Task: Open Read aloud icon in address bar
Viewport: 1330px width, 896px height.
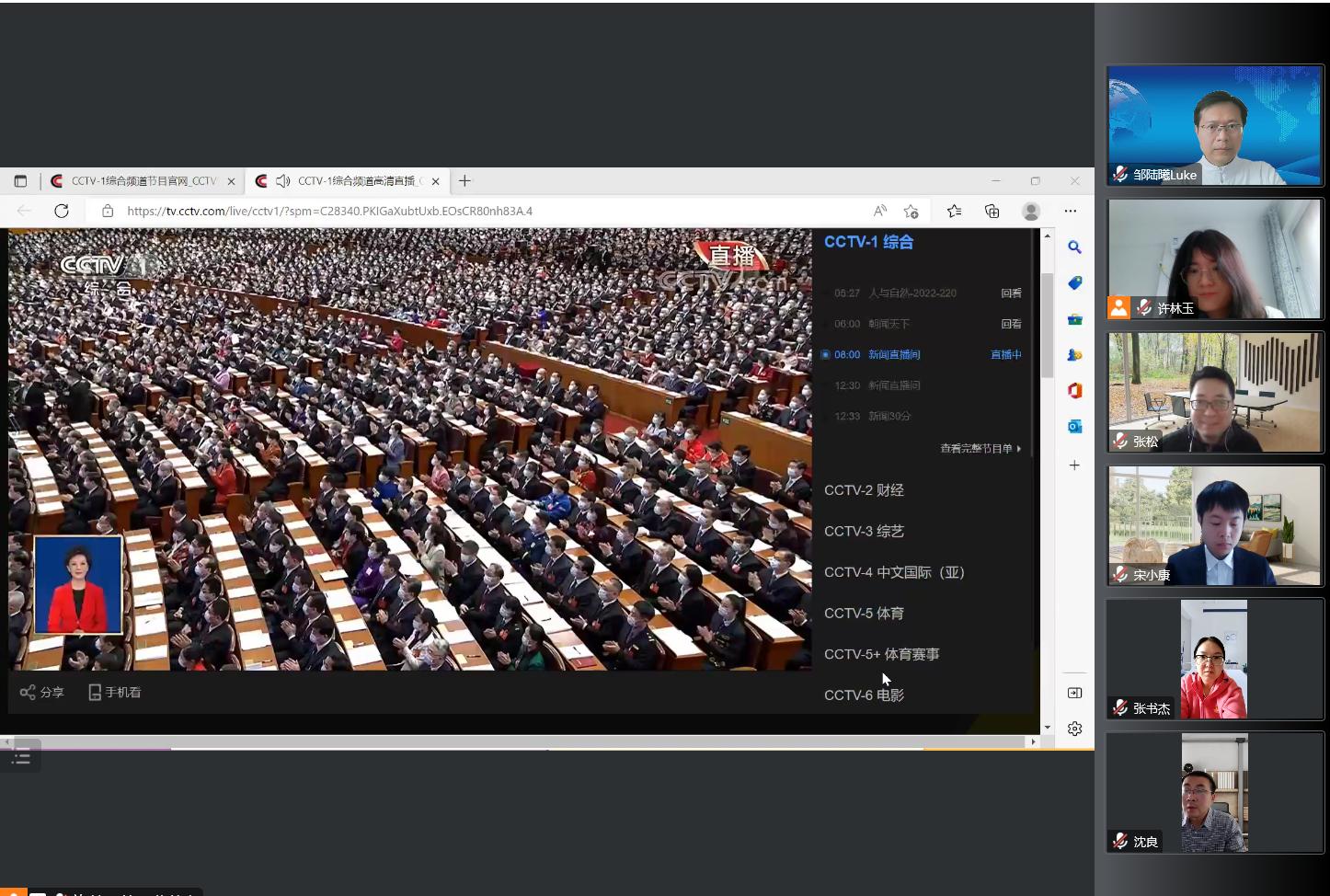Action: (x=880, y=211)
